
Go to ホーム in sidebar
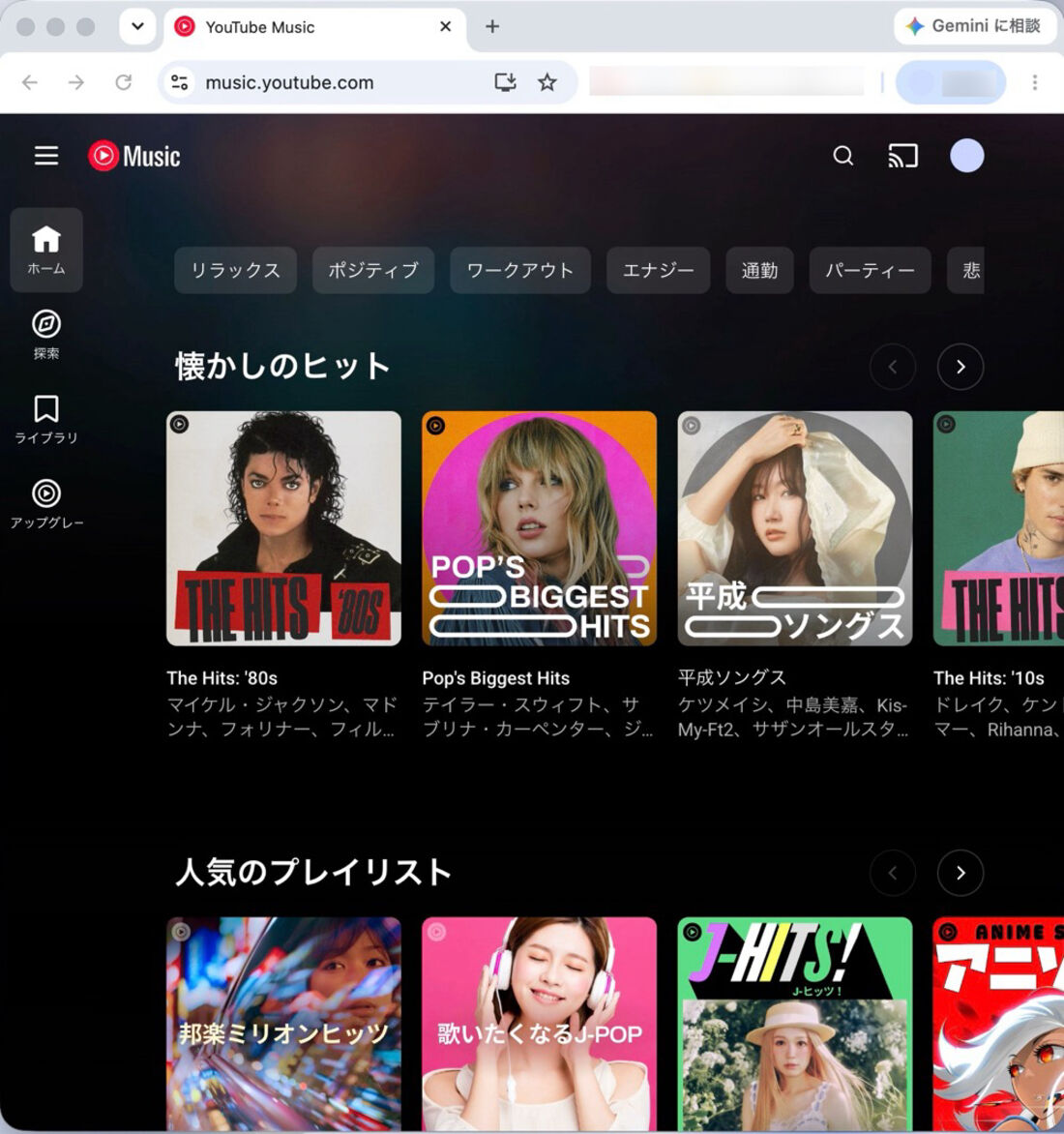click(x=46, y=250)
